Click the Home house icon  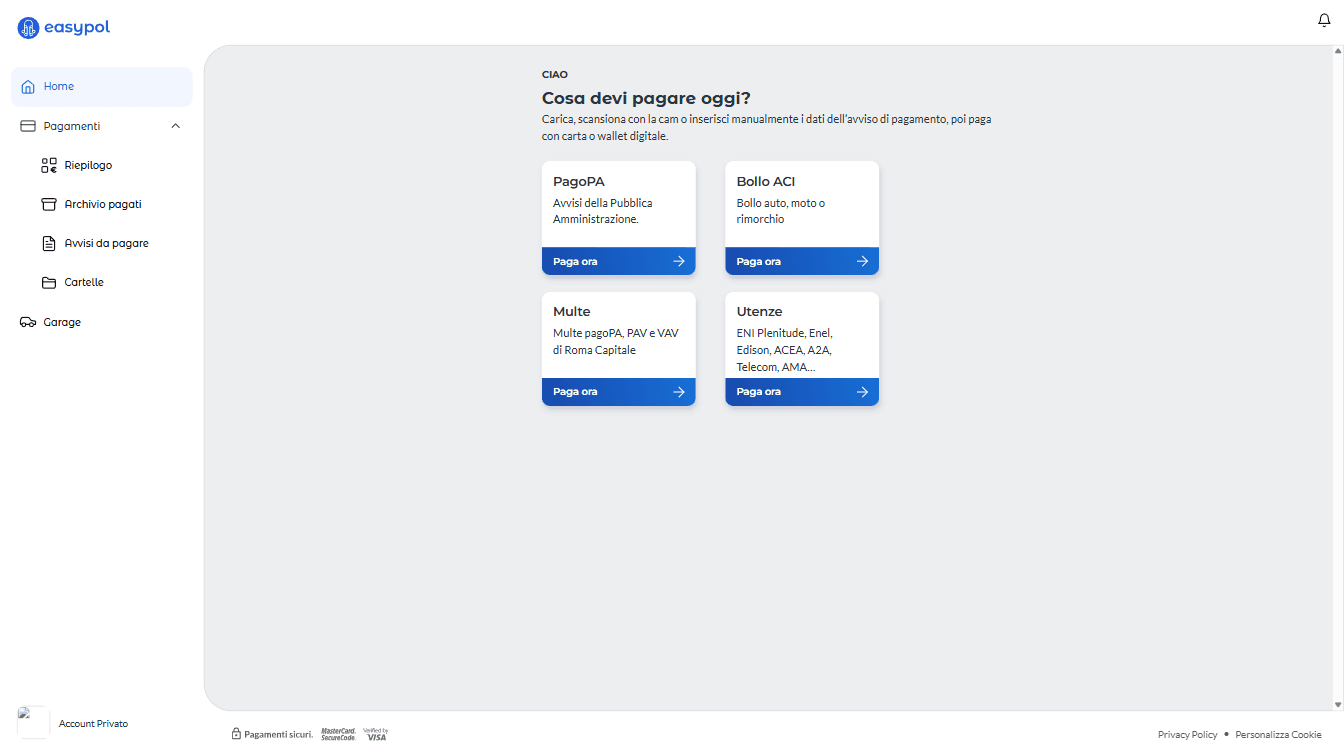28,87
